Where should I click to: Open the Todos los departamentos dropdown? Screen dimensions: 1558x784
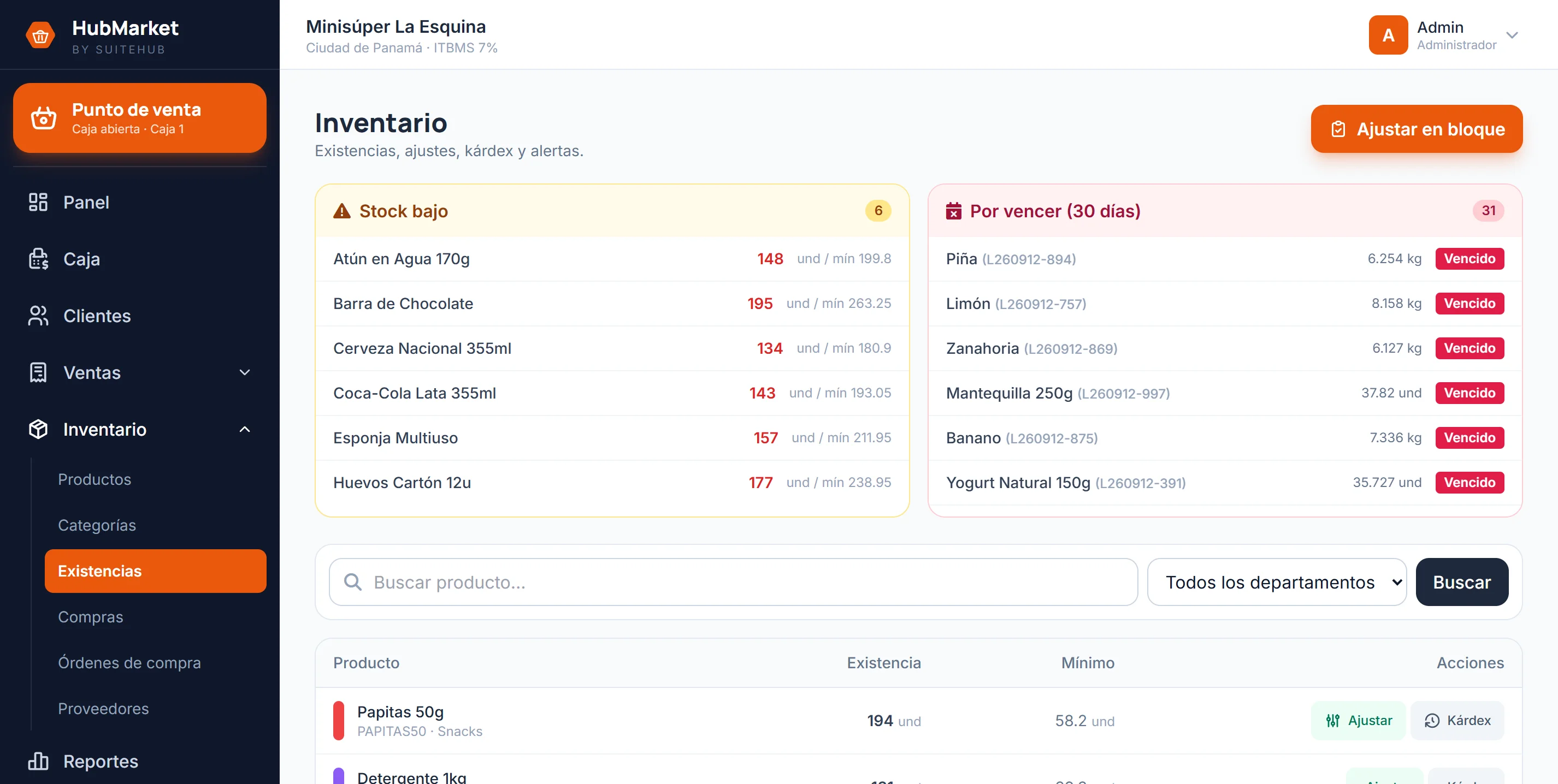pos(1277,582)
